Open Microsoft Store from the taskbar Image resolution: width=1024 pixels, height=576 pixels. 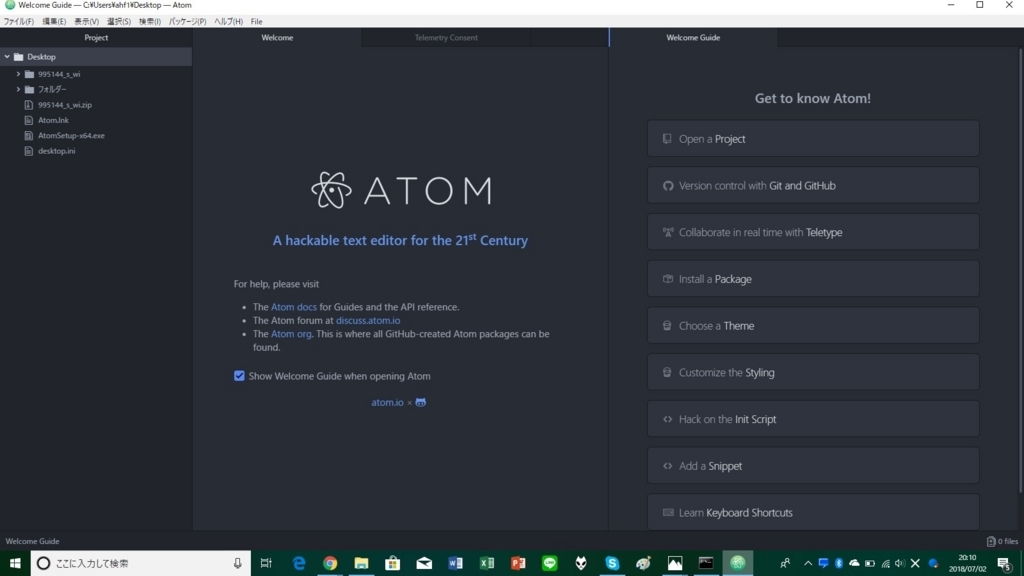tap(392, 563)
